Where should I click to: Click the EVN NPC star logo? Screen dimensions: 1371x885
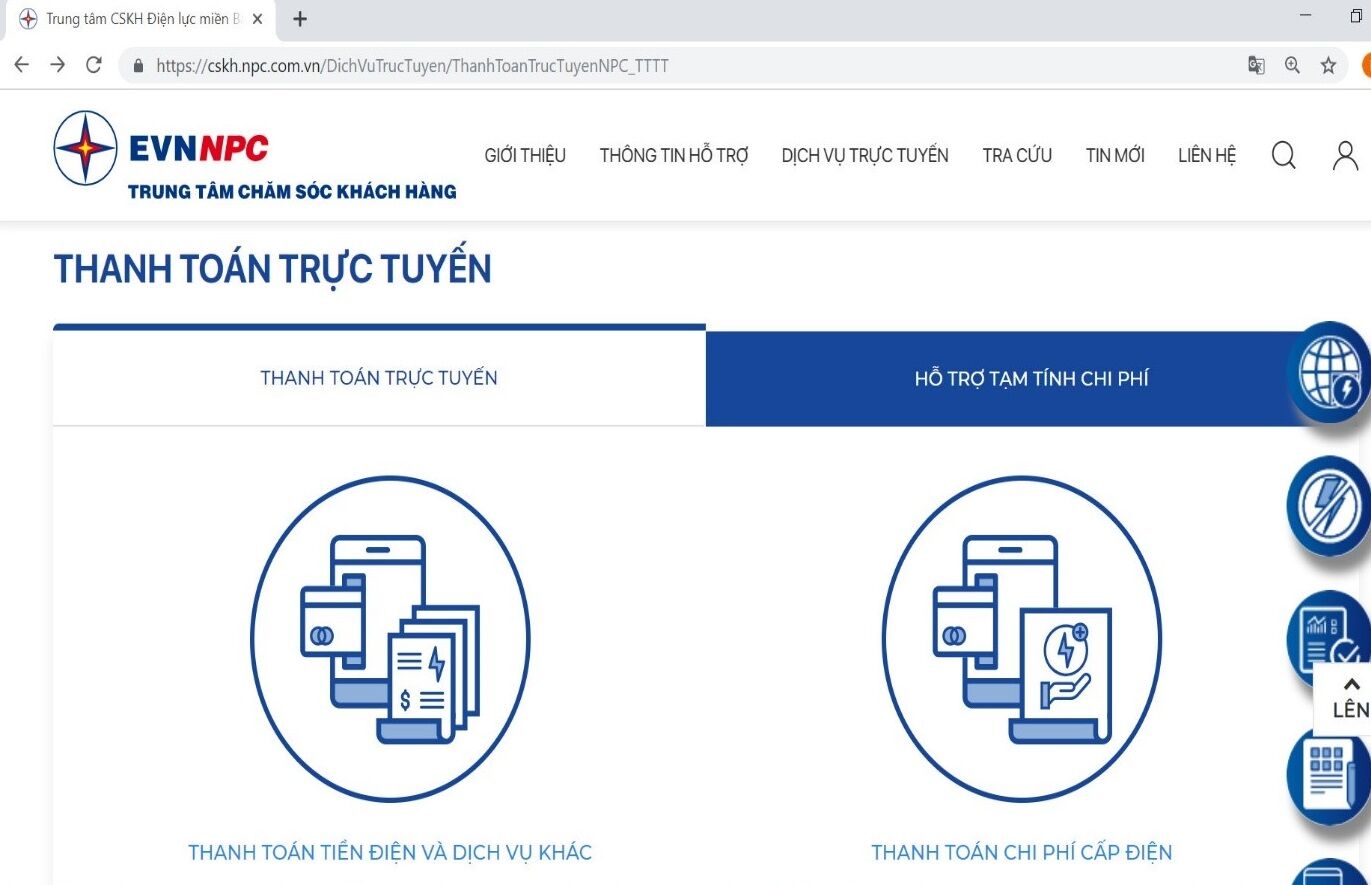(86, 148)
